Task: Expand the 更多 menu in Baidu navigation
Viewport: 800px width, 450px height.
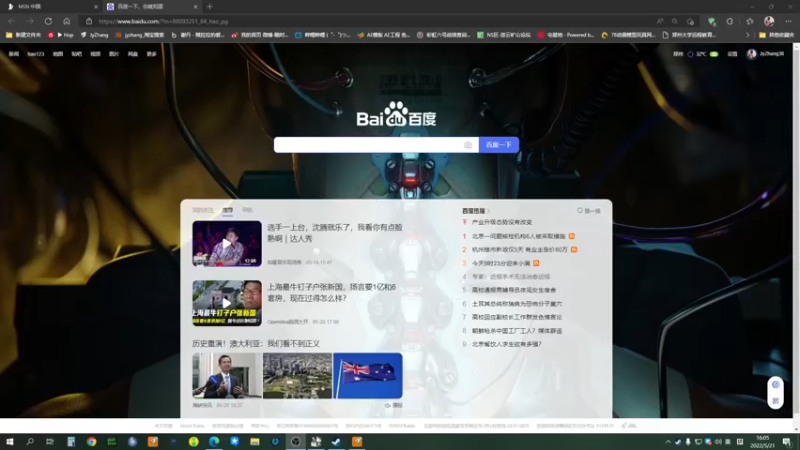Action: [152, 54]
